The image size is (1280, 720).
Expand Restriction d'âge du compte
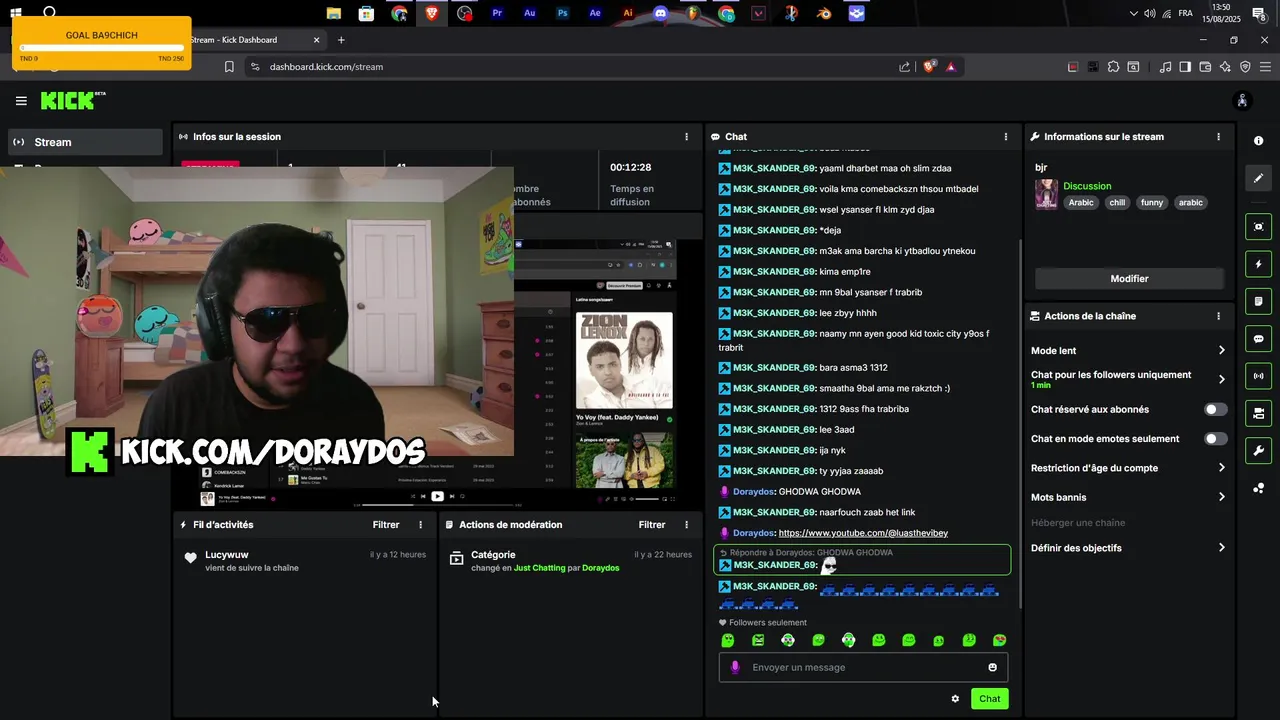[1128, 468]
